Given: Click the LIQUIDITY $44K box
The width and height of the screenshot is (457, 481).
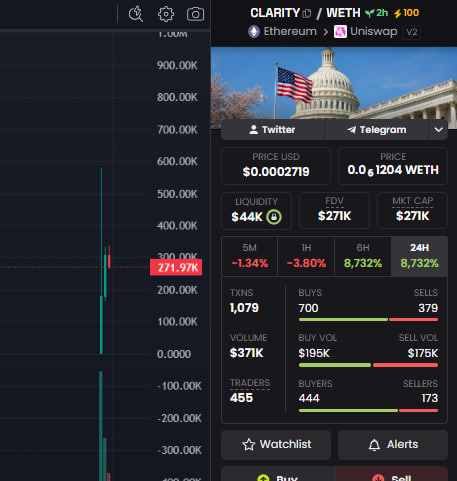Looking at the screenshot, I should pyautogui.click(x=256, y=211).
